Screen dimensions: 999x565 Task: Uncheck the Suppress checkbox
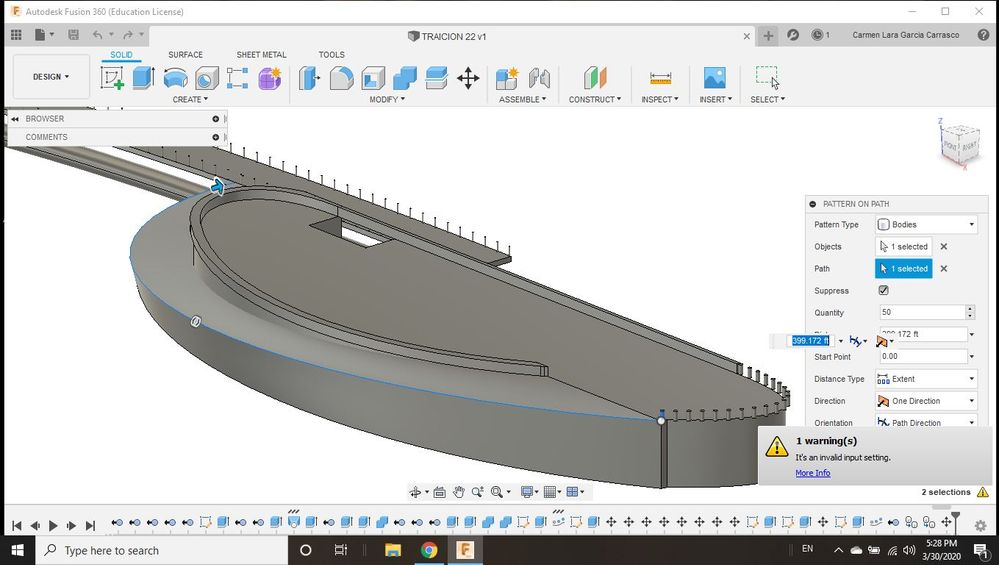coord(883,291)
